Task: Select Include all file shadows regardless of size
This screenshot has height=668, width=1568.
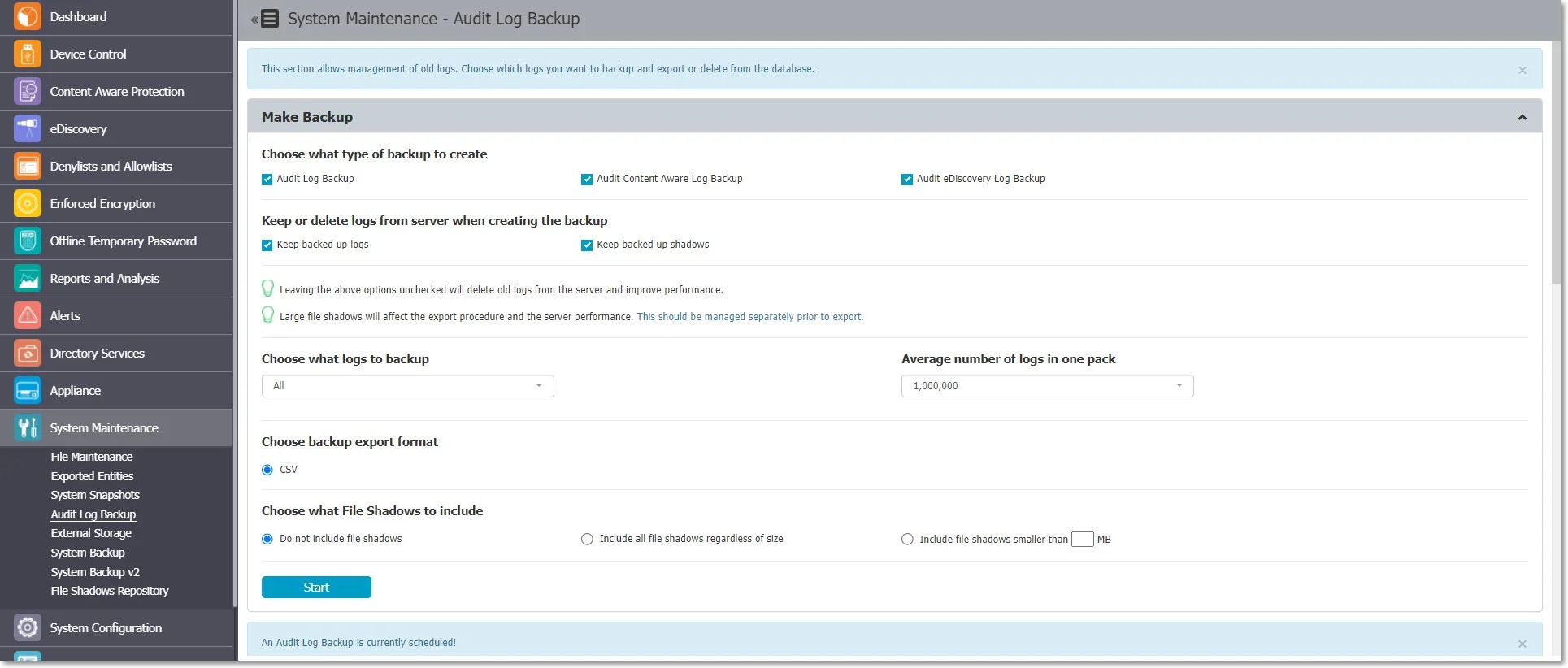Action: point(587,539)
